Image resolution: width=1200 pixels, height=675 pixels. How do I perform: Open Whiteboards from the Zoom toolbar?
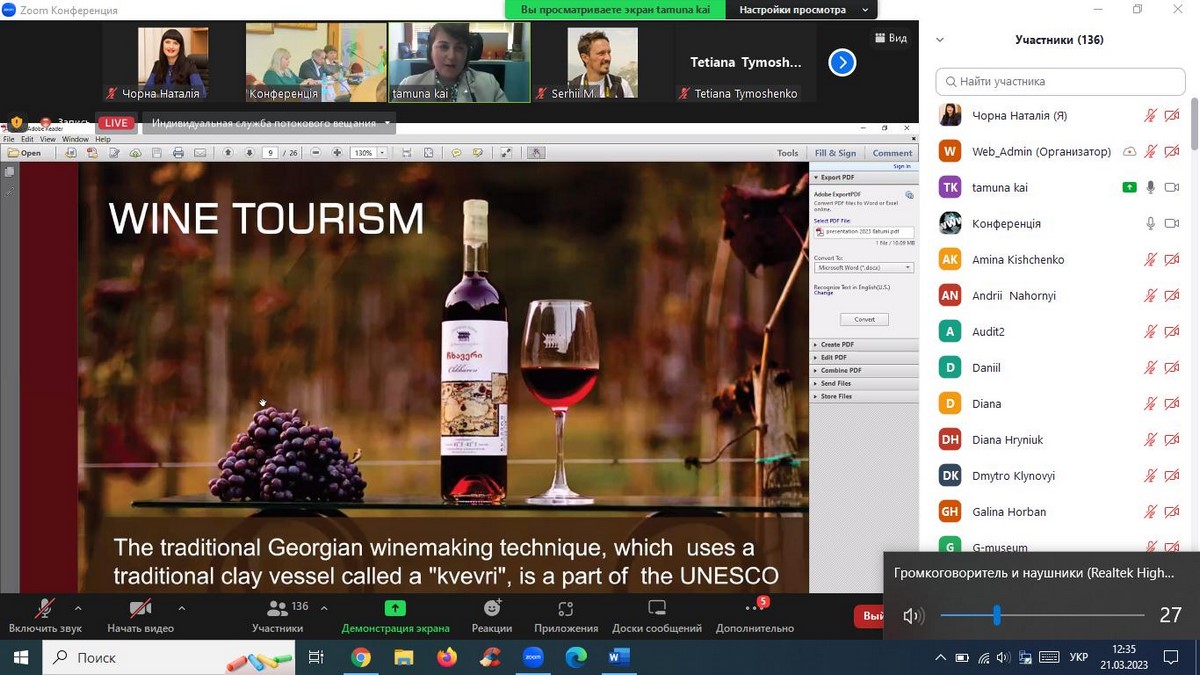tap(657, 608)
